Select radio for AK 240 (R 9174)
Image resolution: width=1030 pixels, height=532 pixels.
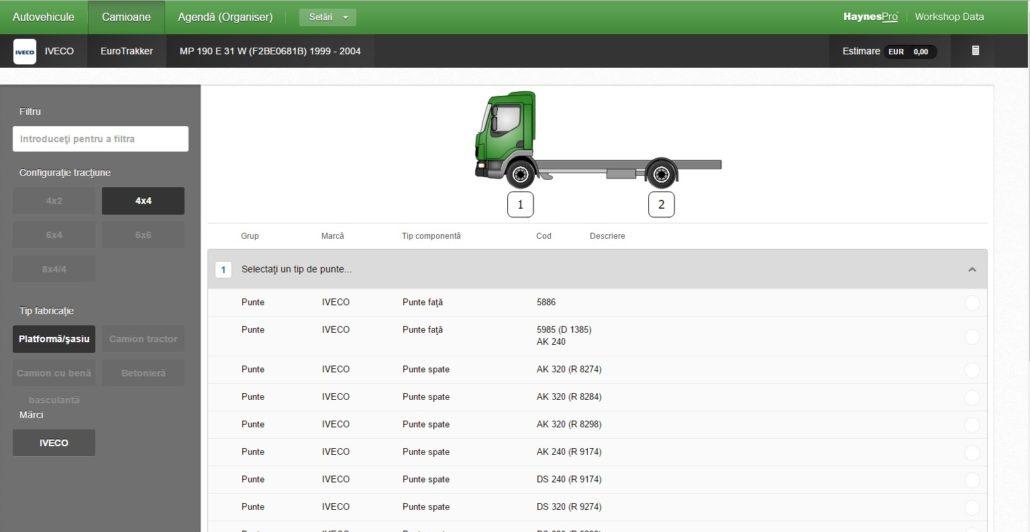972,453
